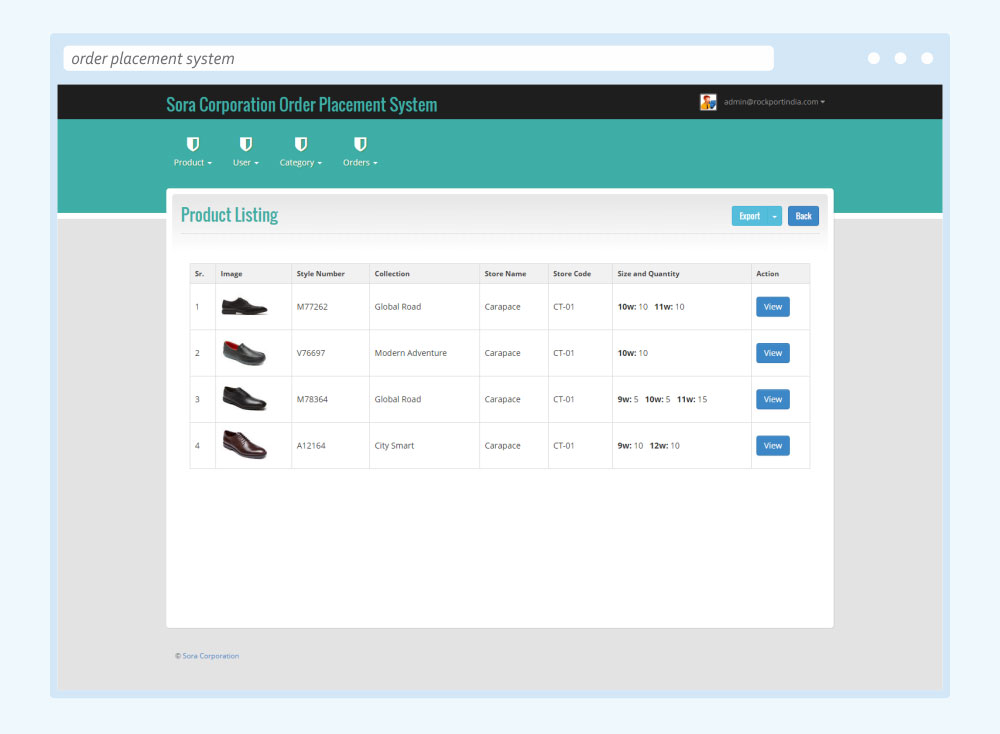Click the Category shield icon
The height and width of the screenshot is (734, 1000).
[300, 143]
